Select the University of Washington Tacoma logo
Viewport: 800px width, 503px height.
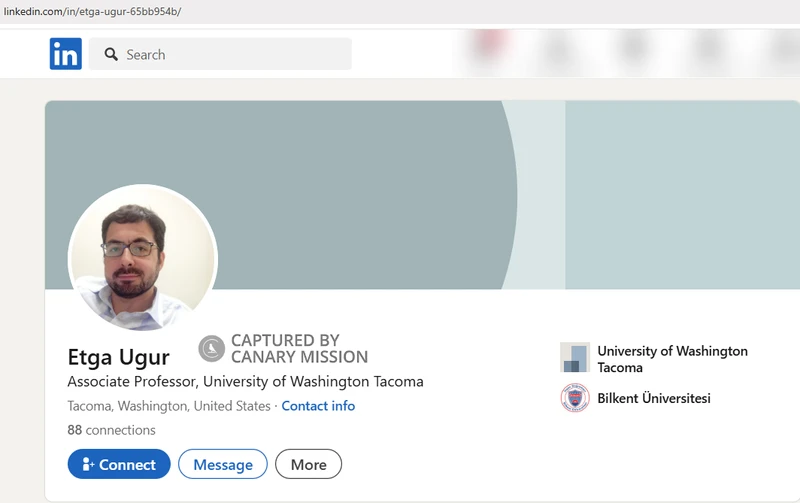pos(575,357)
